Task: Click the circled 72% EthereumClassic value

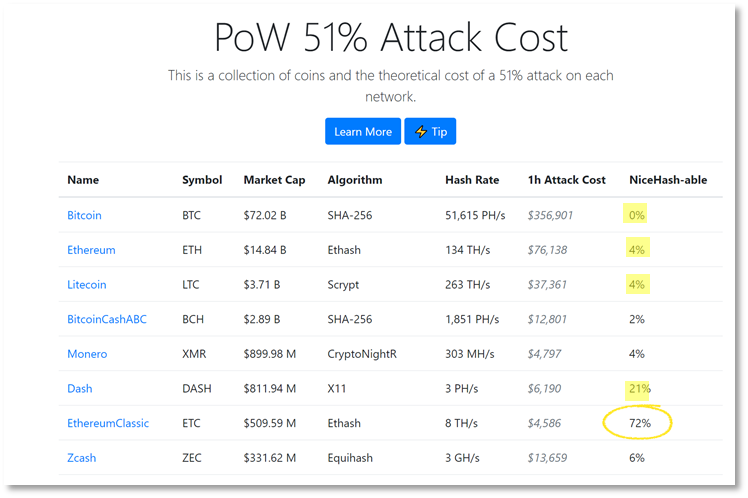Action: tap(640, 423)
